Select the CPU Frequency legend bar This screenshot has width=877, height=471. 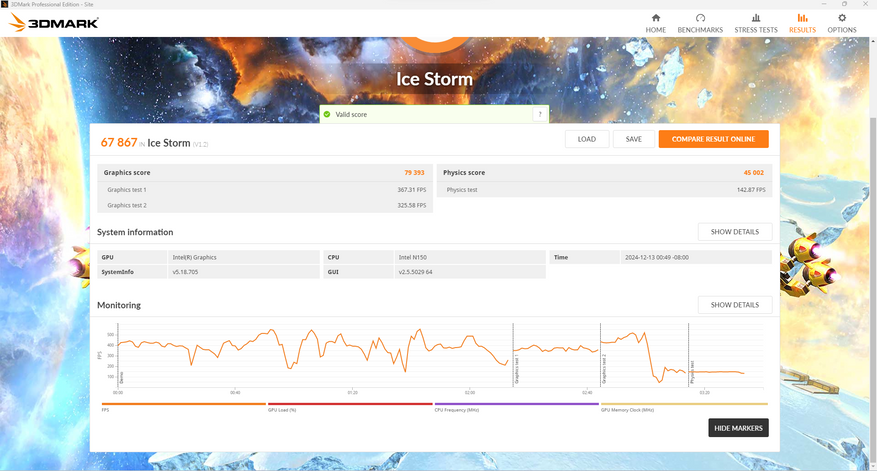click(x=517, y=404)
